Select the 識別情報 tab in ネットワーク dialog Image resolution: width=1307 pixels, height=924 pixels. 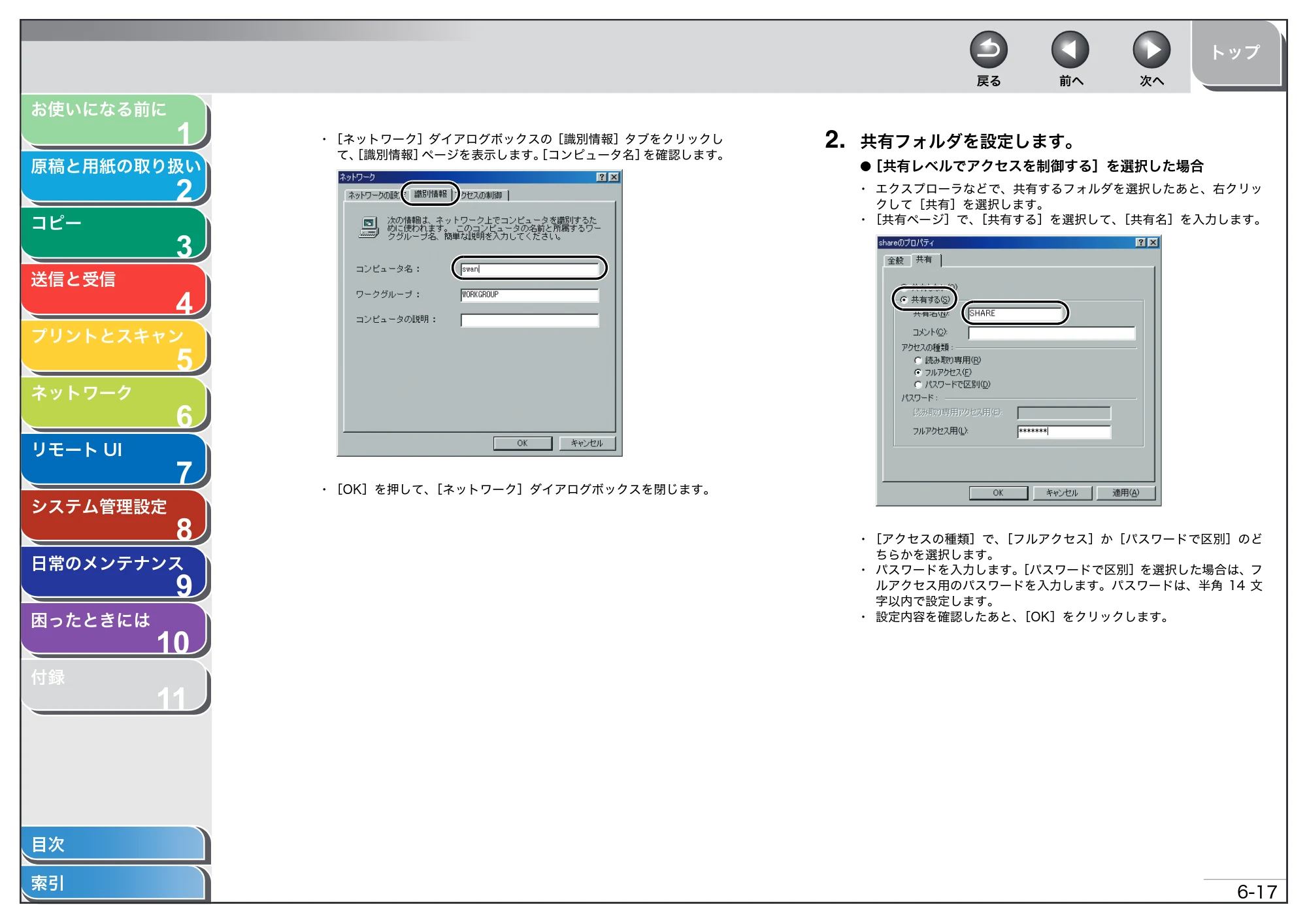pyautogui.click(x=430, y=194)
